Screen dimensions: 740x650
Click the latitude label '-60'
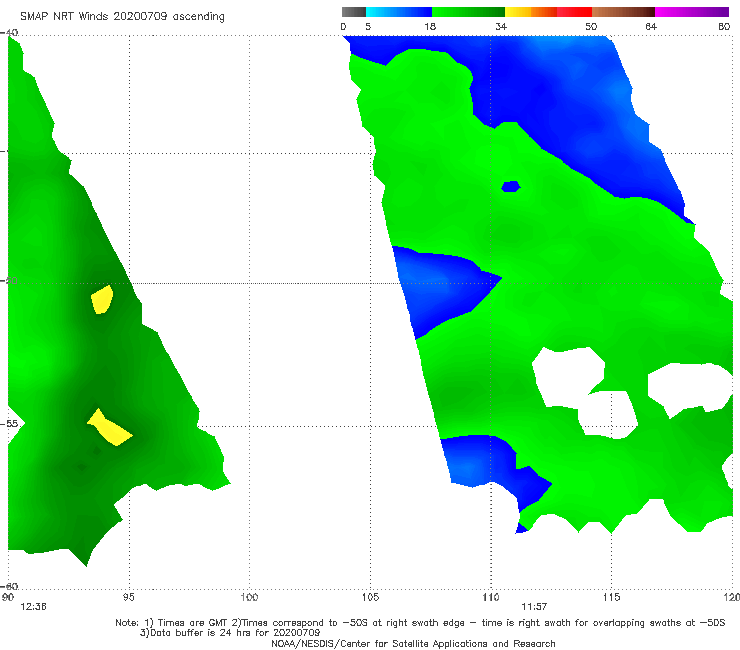[x=9, y=586]
